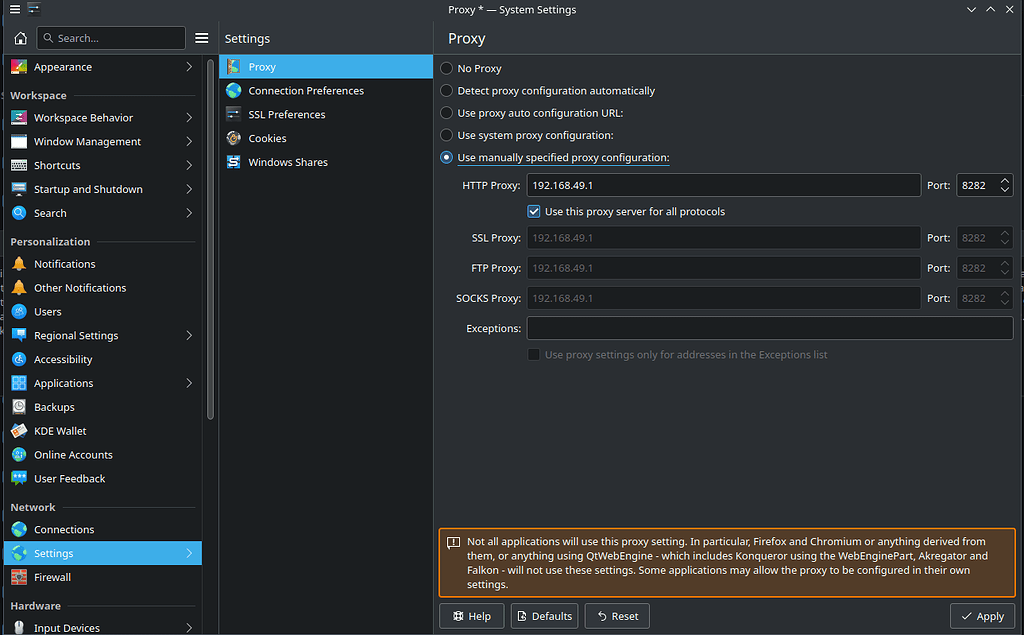Open the Windows Shares icon entry
The height and width of the screenshot is (635, 1024).
click(233, 162)
